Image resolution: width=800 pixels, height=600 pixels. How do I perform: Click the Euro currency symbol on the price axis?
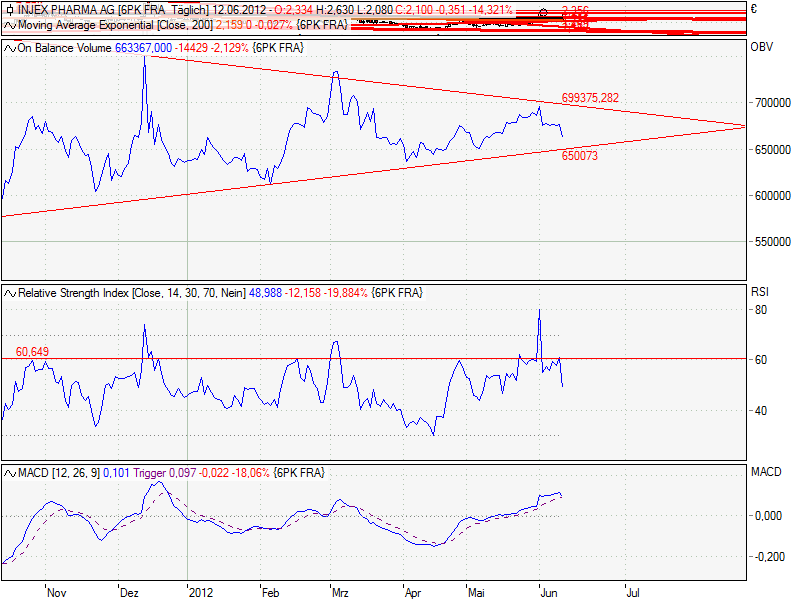tap(754, 9)
